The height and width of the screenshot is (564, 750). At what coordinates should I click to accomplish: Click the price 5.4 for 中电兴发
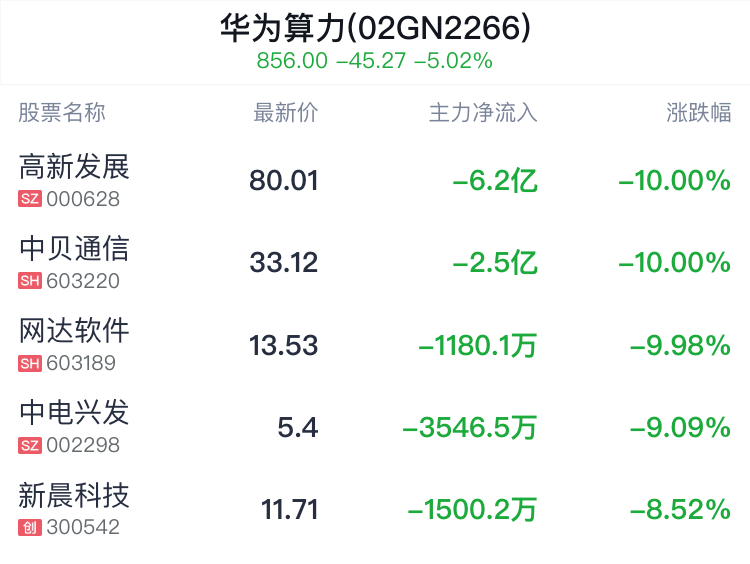point(297,428)
